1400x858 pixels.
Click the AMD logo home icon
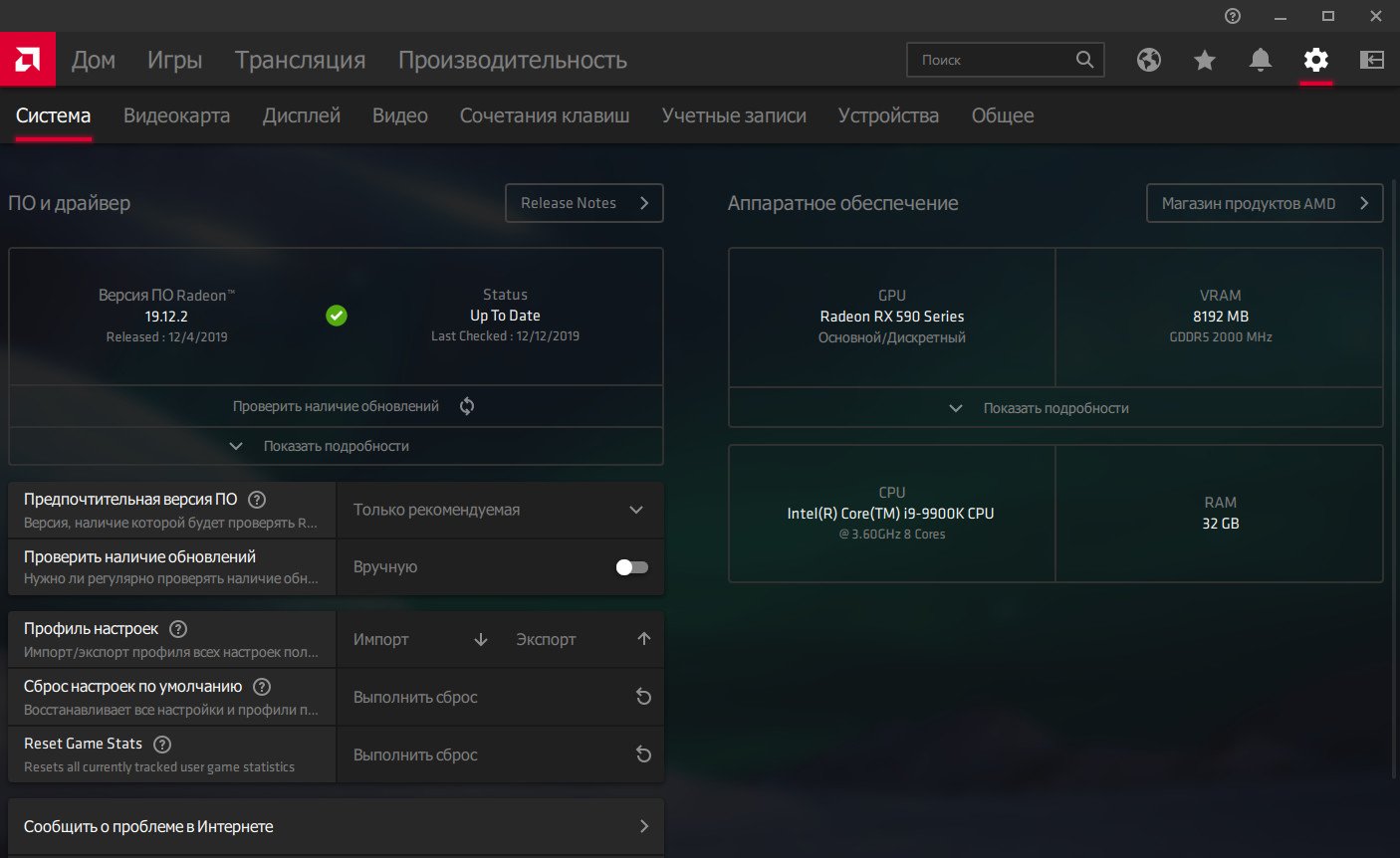tap(27, 60)
